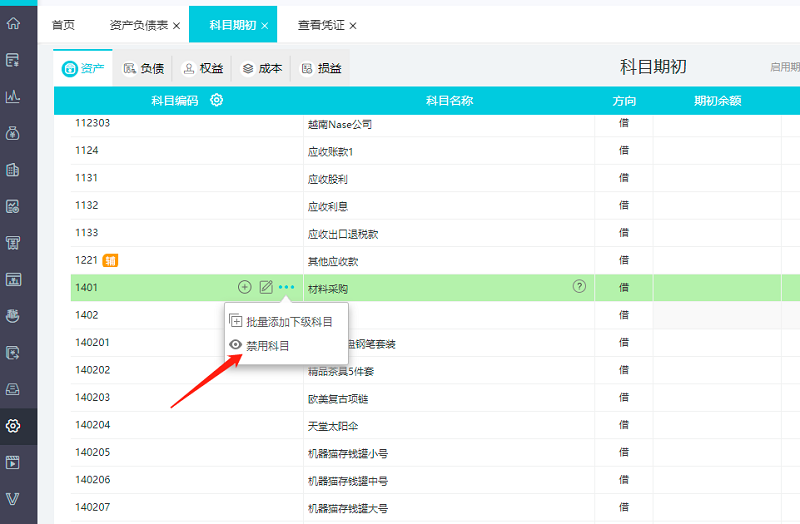Open the money bag icon in sidebar
Screen dimensions: 800x524
point(13,133)
